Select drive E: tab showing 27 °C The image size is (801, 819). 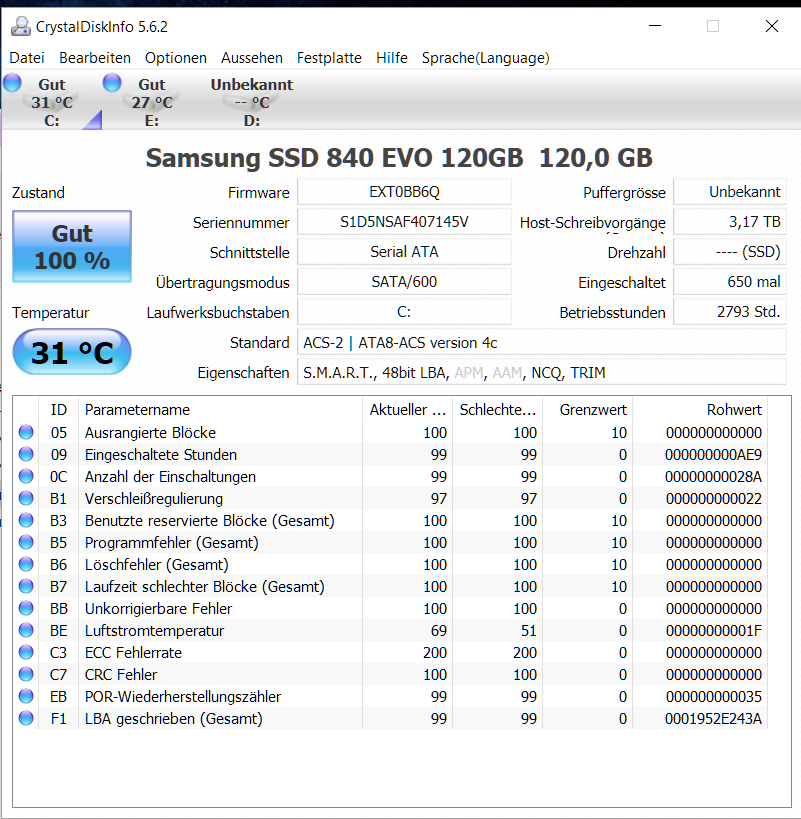pos(151,102)
